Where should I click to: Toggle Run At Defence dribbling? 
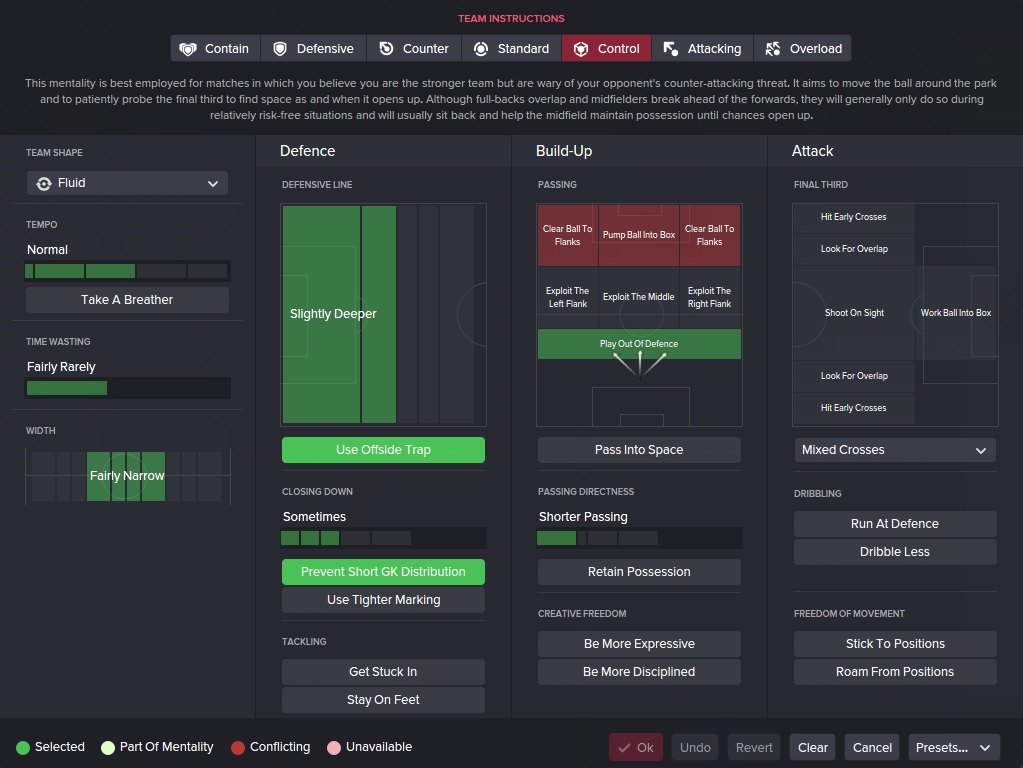pyautogui.click(x=895, y=524)
